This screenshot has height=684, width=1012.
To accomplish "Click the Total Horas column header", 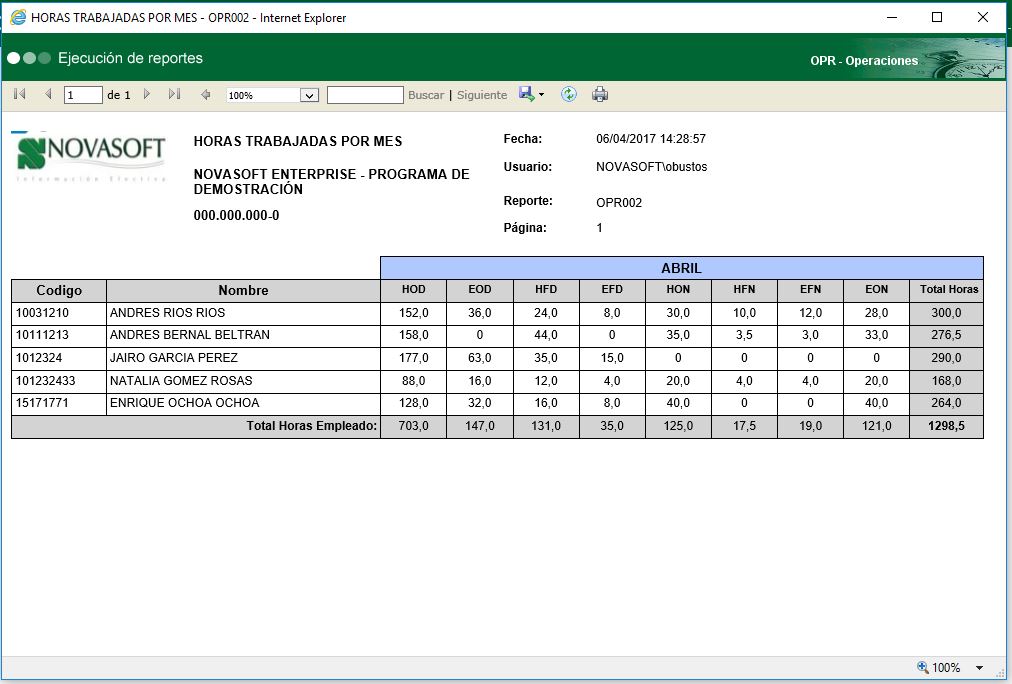I will tap(949, 290).
